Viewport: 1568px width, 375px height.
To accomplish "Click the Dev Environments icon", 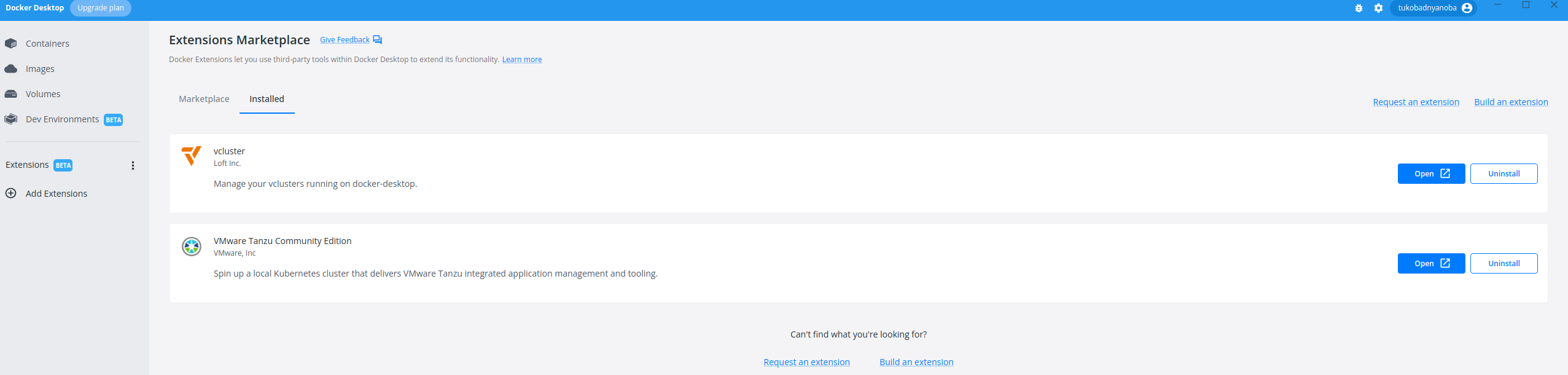I will click(11, 119).
